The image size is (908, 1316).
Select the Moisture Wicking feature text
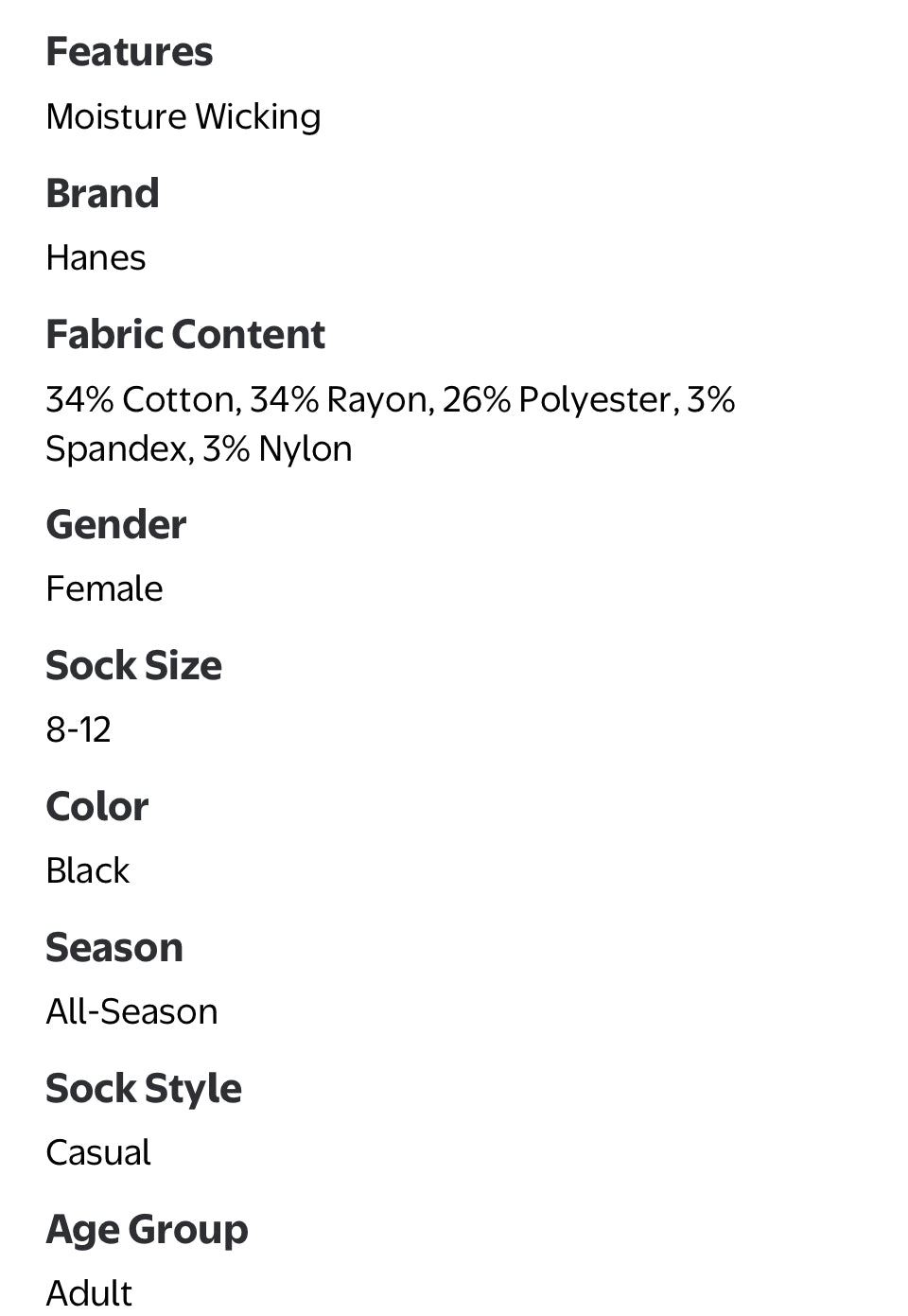[x=183, y=117]
